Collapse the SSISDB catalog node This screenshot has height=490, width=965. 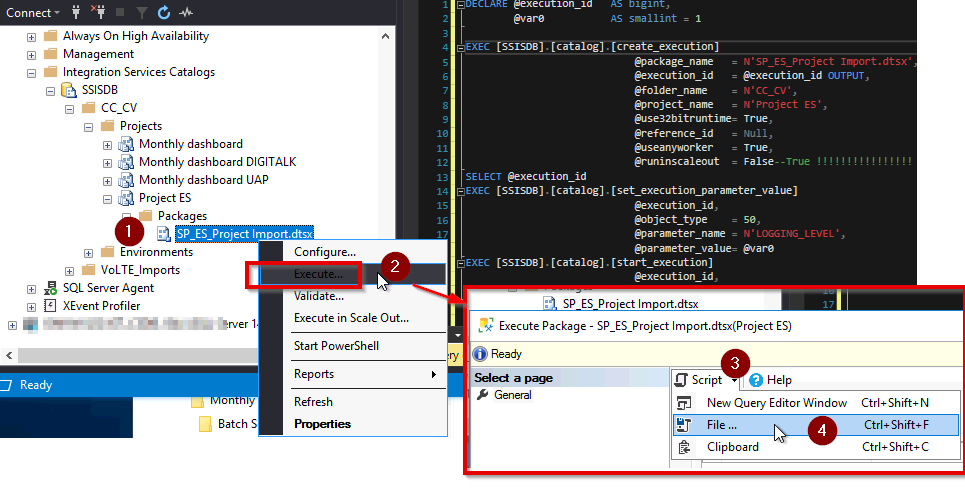(x=50, y=90)
